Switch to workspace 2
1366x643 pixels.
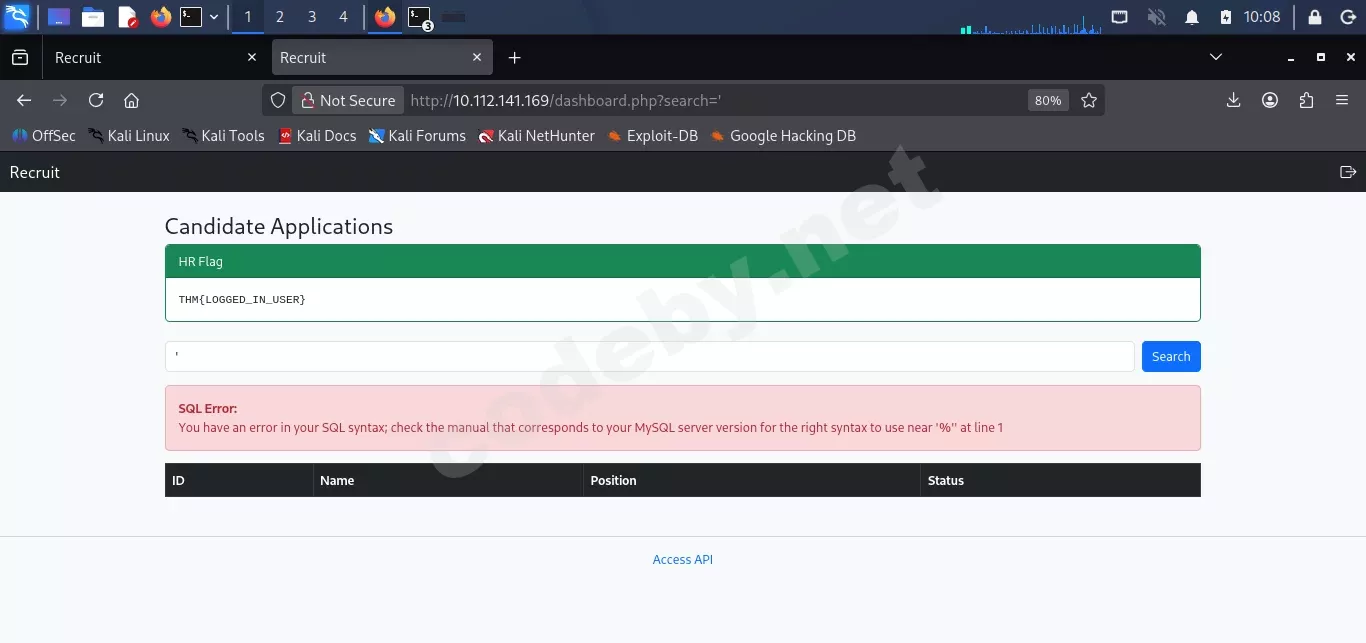(280, 17)
